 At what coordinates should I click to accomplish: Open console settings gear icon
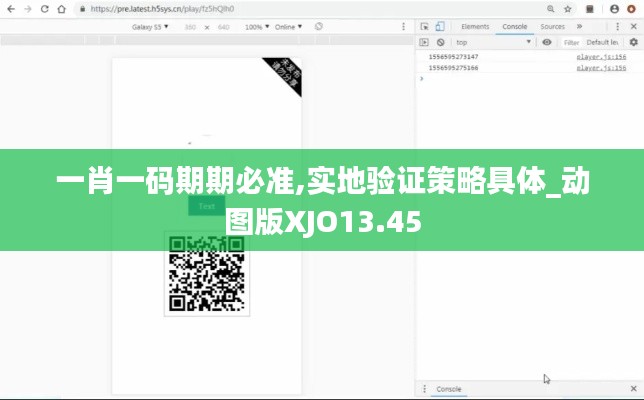(634, 42)
